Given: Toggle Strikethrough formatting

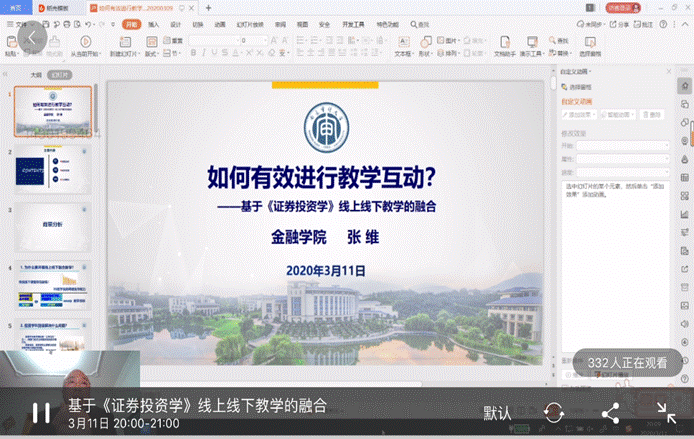Looking at the screenshot, I should coord(225,53).
